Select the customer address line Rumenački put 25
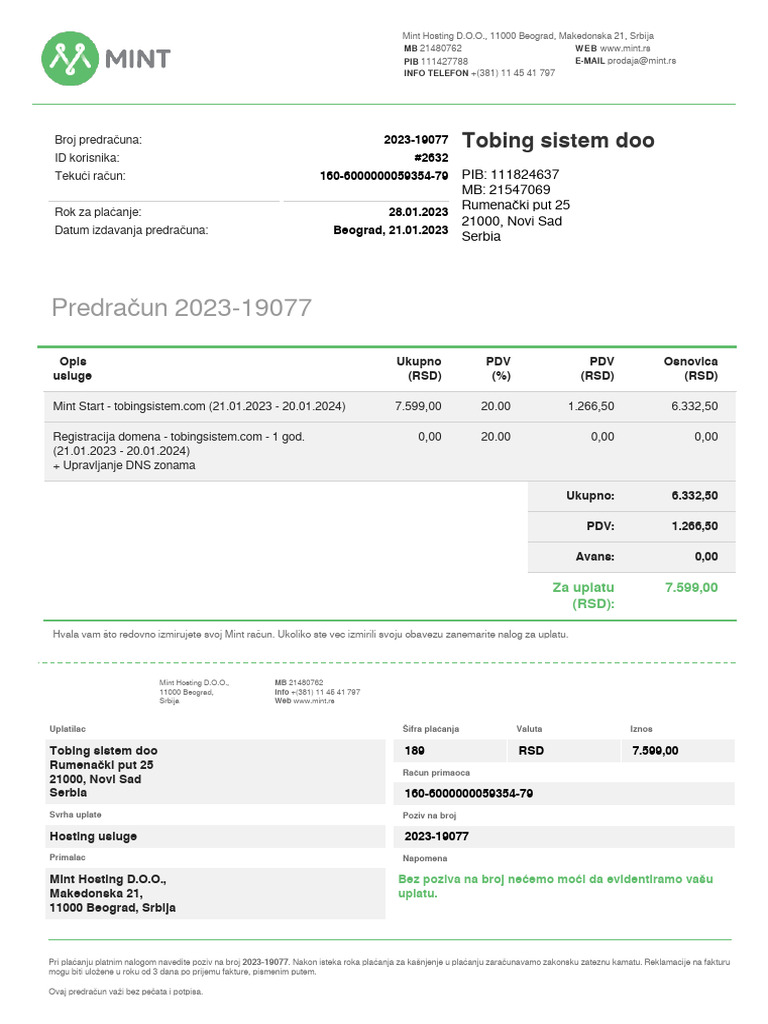 click(516, 205)
